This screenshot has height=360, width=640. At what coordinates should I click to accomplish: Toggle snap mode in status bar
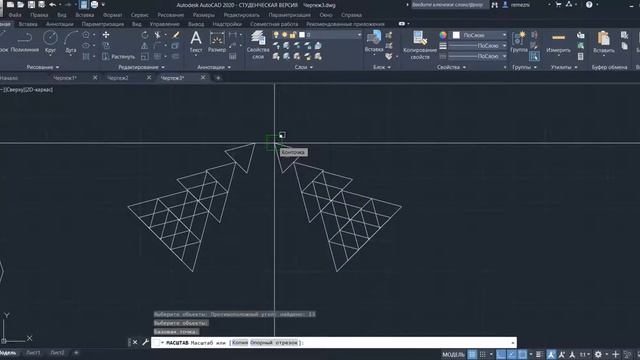pyautogui.click(x=483, y=354)
